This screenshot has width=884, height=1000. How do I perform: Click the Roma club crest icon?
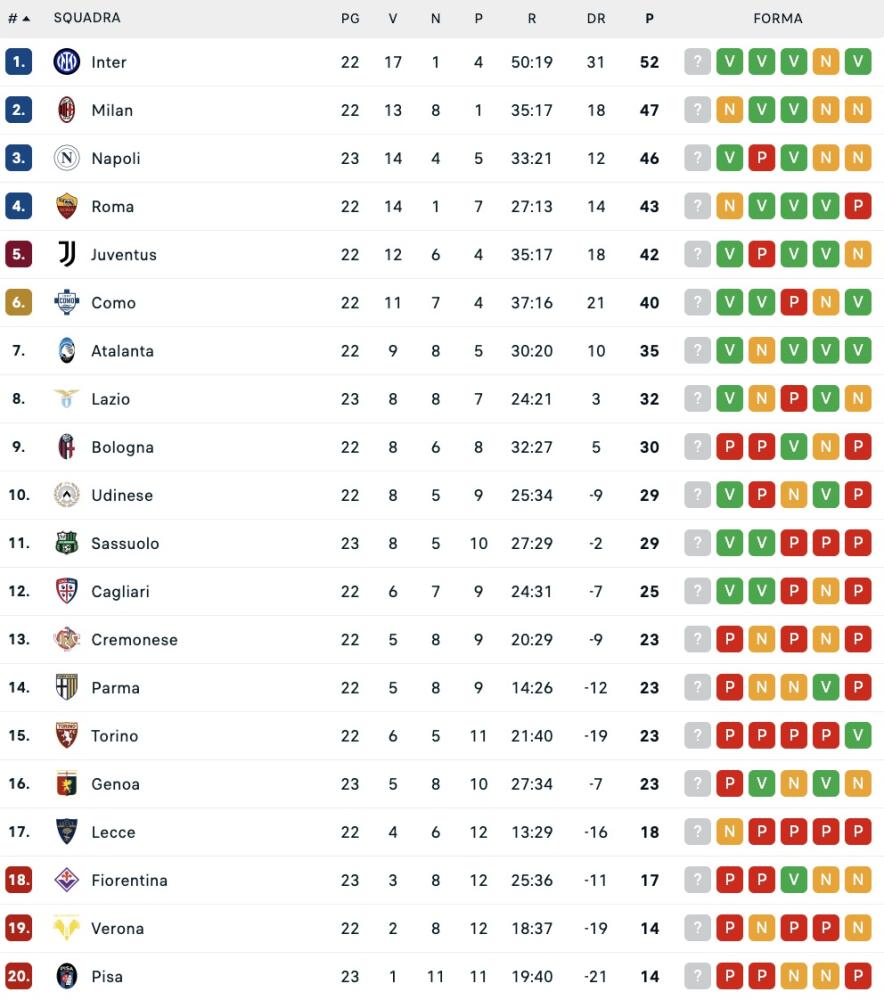pos(66,206)
